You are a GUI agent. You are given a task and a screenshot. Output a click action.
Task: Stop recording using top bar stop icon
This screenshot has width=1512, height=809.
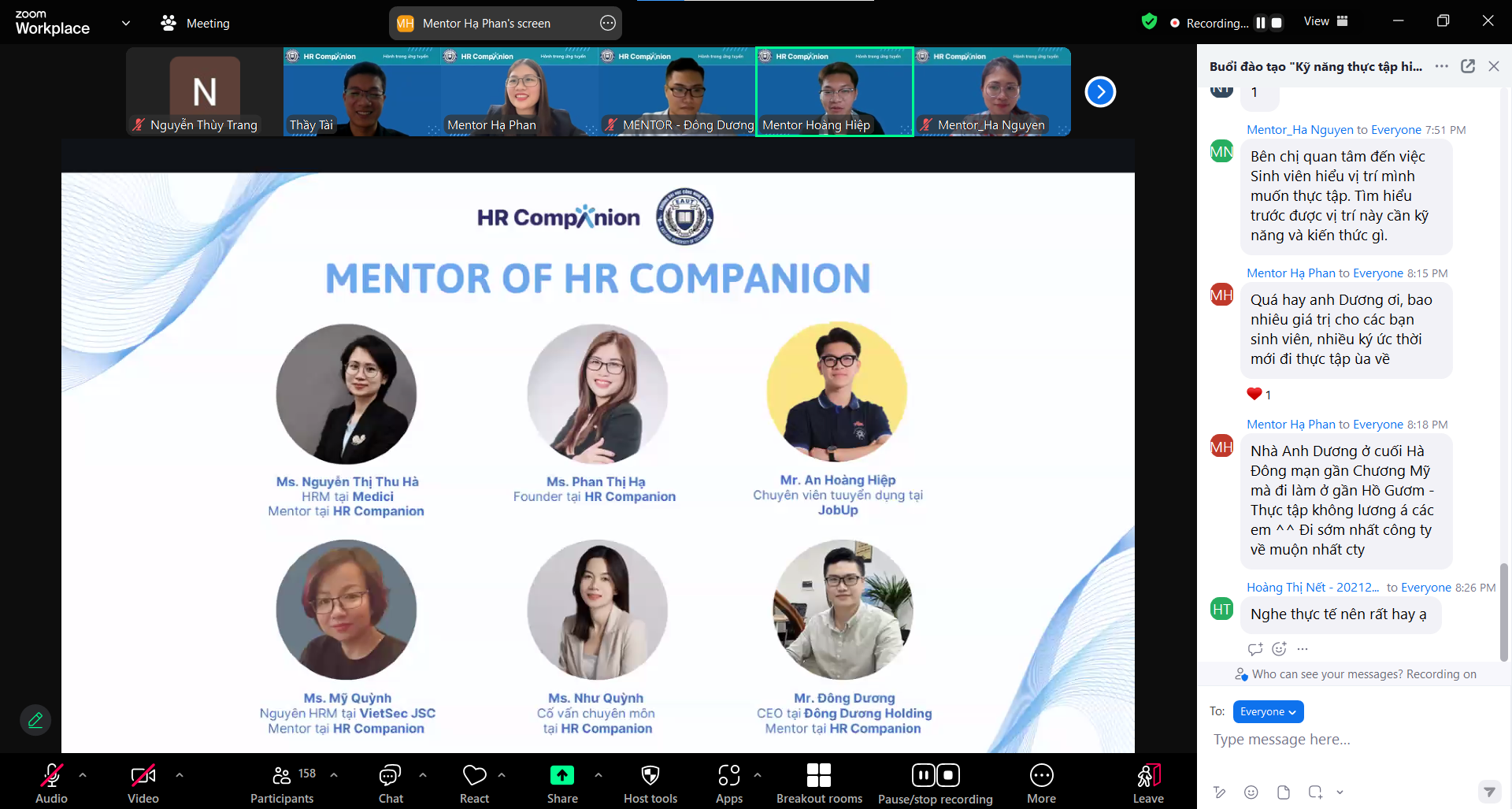(1277, 23)
